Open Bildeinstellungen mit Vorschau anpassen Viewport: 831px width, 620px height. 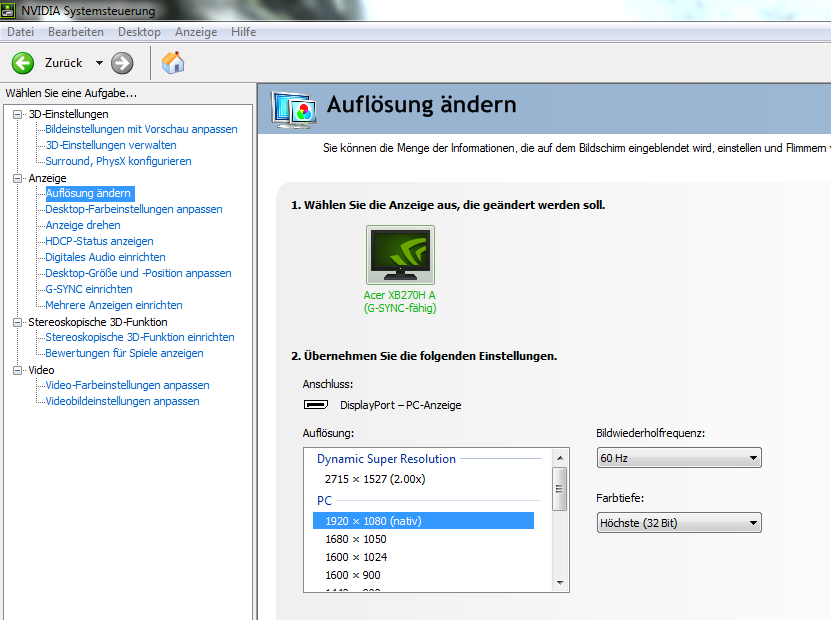click(141, 129)
